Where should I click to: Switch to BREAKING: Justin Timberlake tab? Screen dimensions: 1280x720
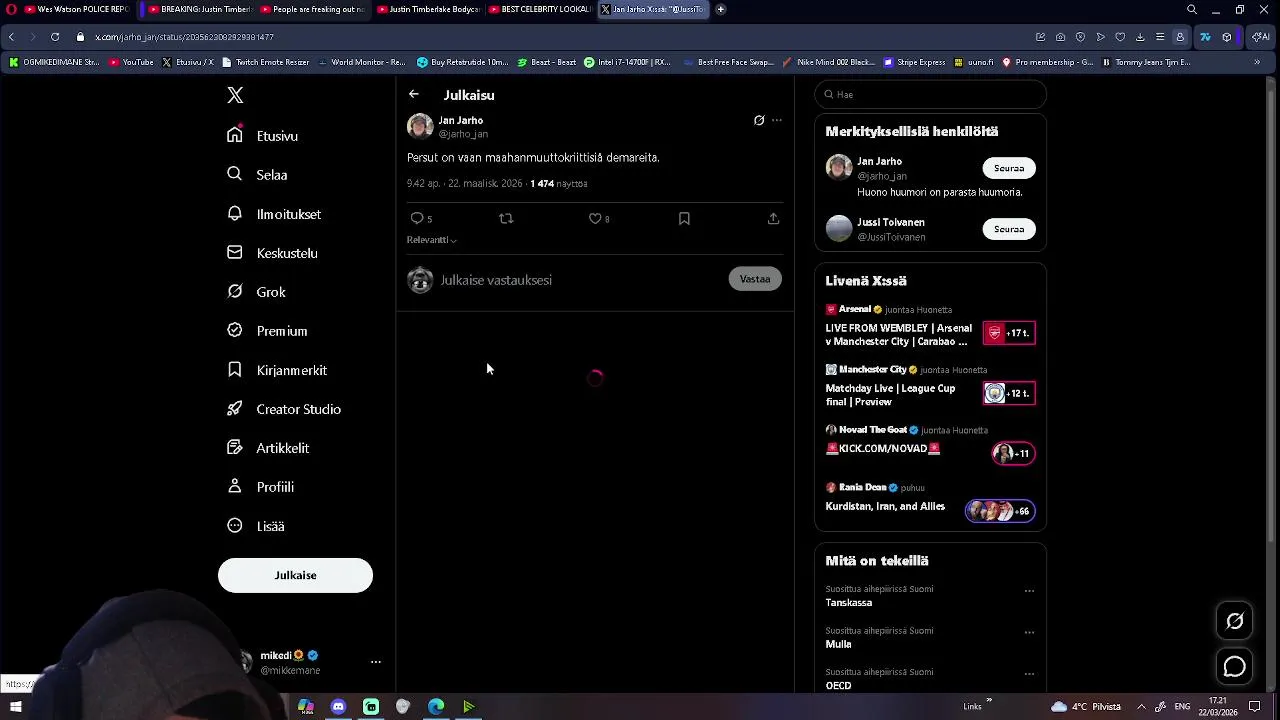[200, 9]
